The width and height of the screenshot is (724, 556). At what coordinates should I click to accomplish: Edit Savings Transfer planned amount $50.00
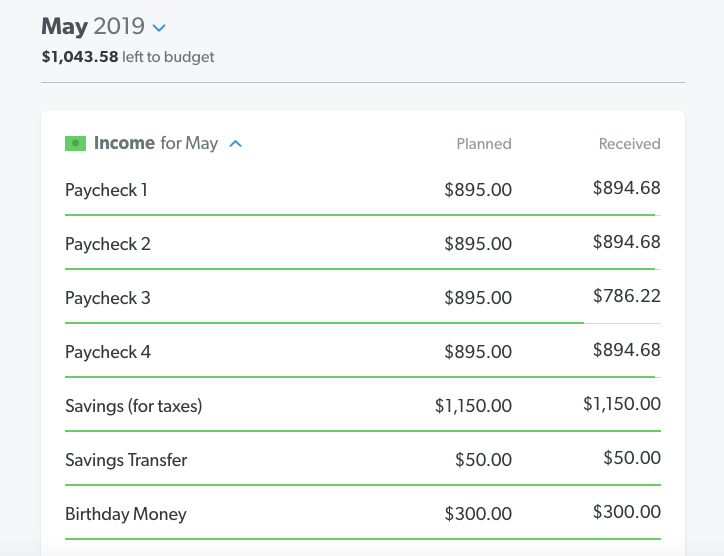482,460
